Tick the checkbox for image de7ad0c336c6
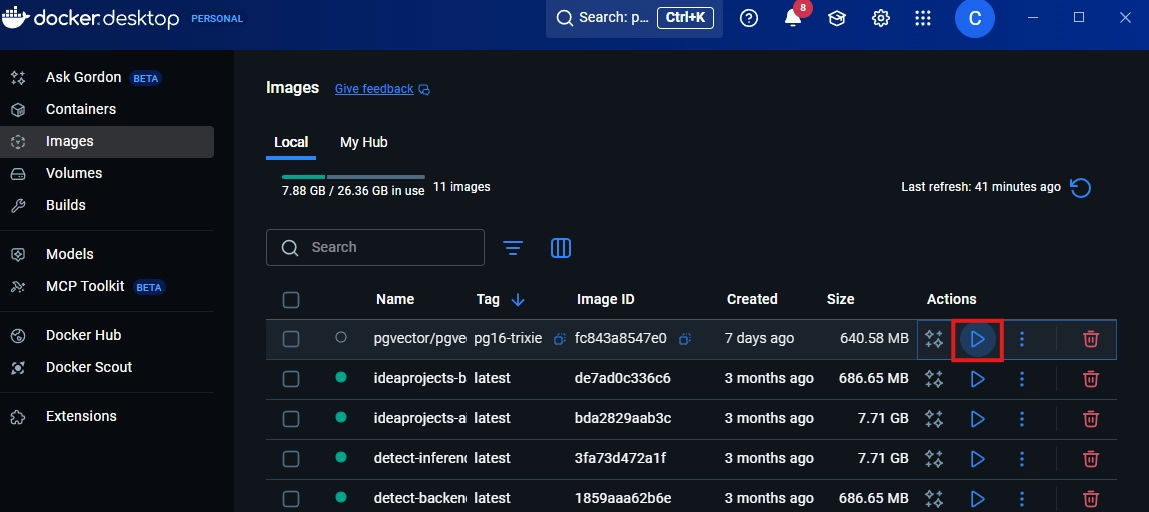 291,379
